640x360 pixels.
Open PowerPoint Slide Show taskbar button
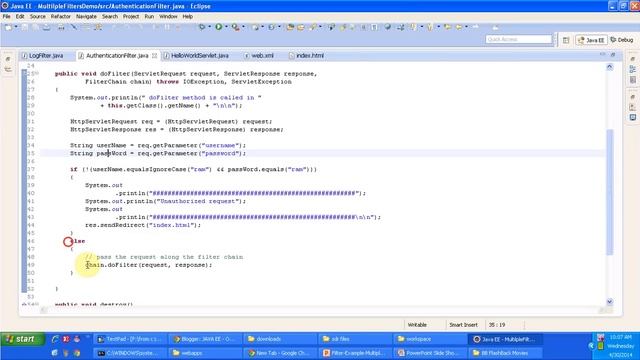tap(431, 353)
